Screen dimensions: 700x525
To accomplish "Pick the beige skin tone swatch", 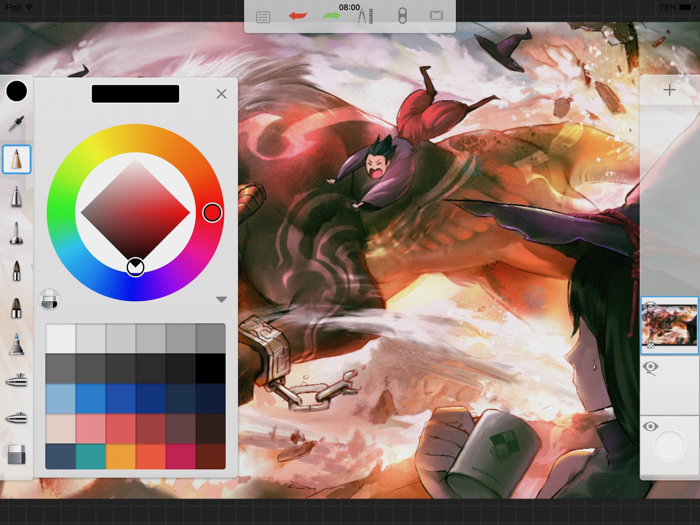I will (60, 428).
